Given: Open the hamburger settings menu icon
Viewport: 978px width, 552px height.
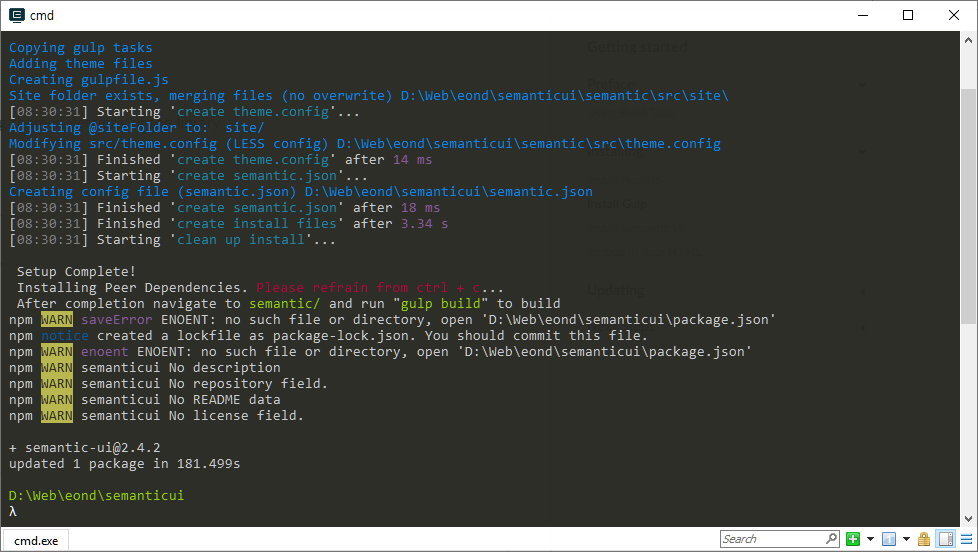Looking at the screenshot, I should [x=966, y=539].
